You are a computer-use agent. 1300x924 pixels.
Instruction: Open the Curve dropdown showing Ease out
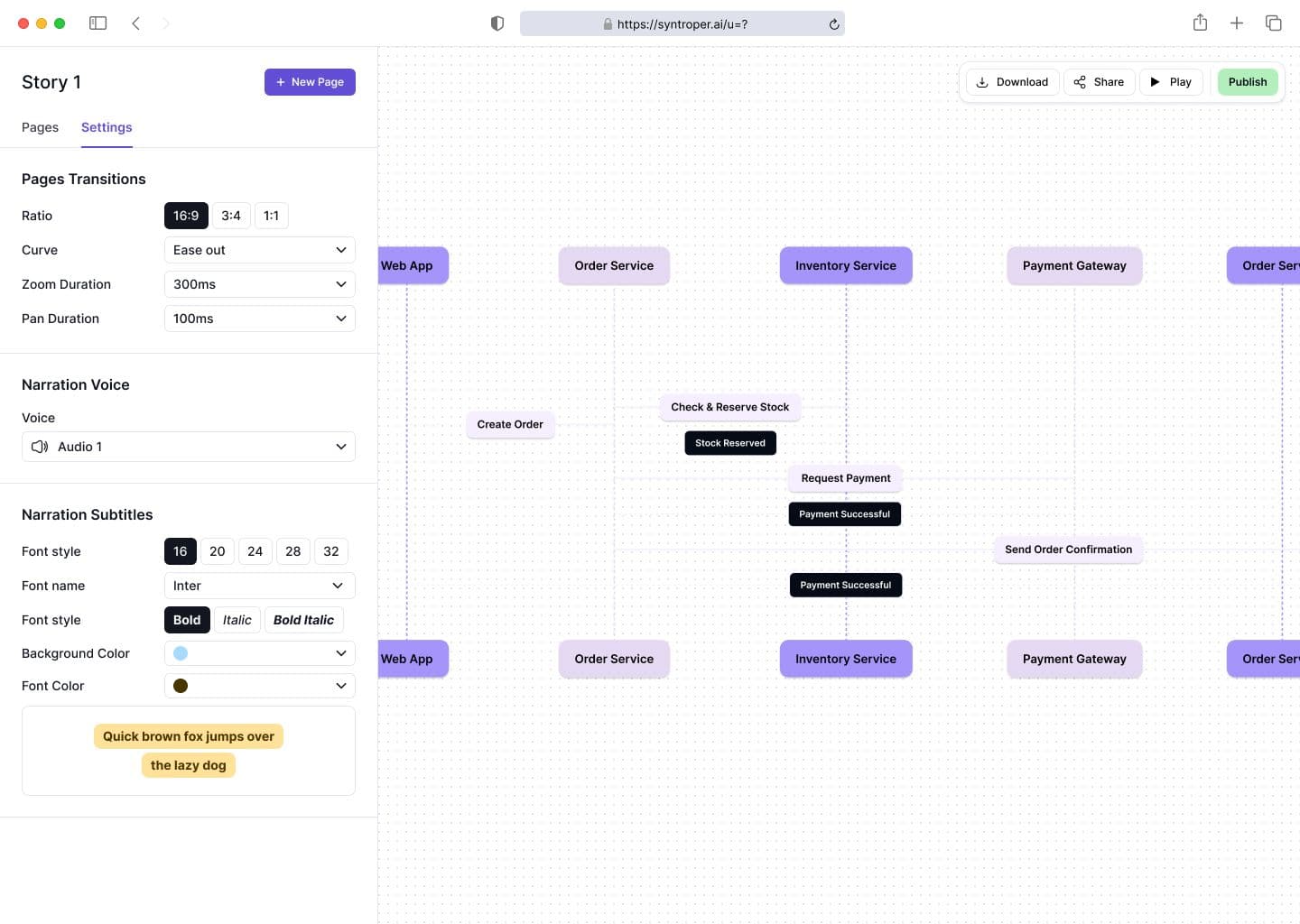point(259,250)
